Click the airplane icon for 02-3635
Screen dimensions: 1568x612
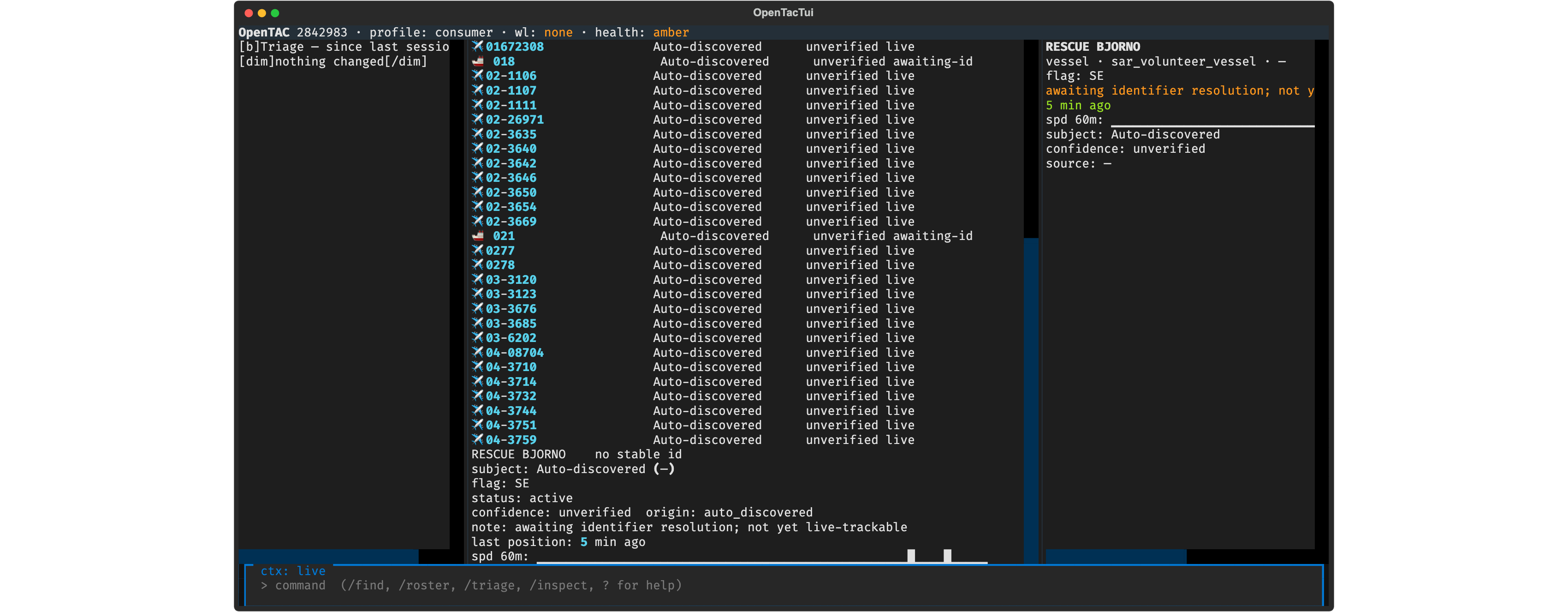point(478,135)
